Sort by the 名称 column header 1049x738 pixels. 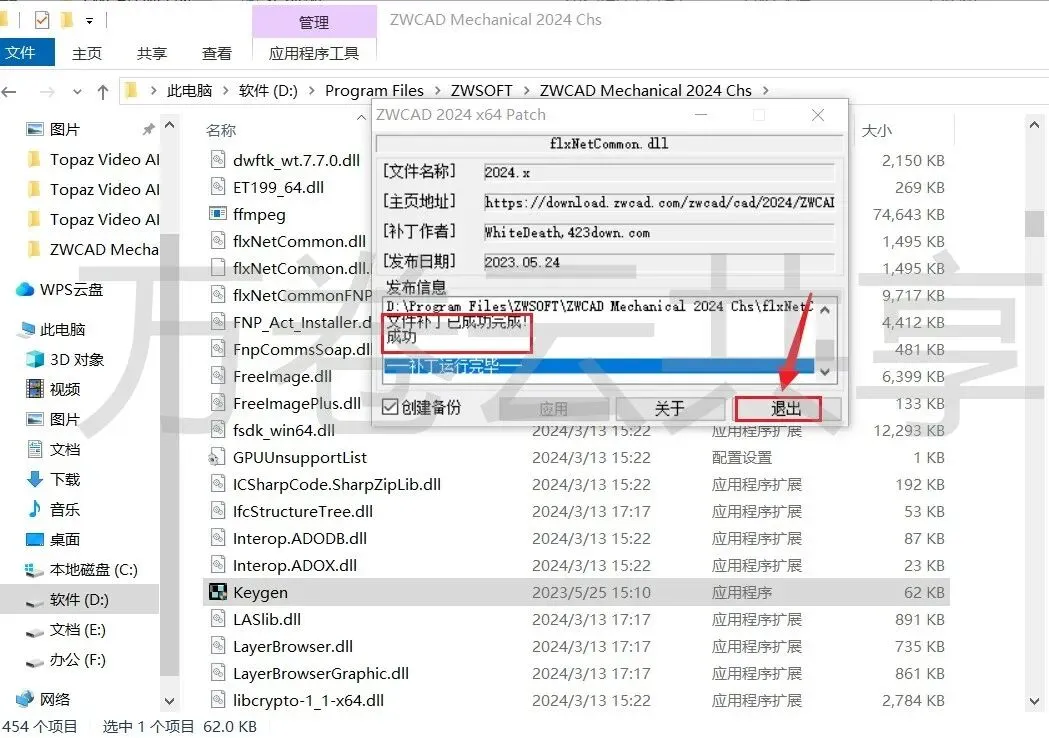pyautogui.click(x=221, y=130)
